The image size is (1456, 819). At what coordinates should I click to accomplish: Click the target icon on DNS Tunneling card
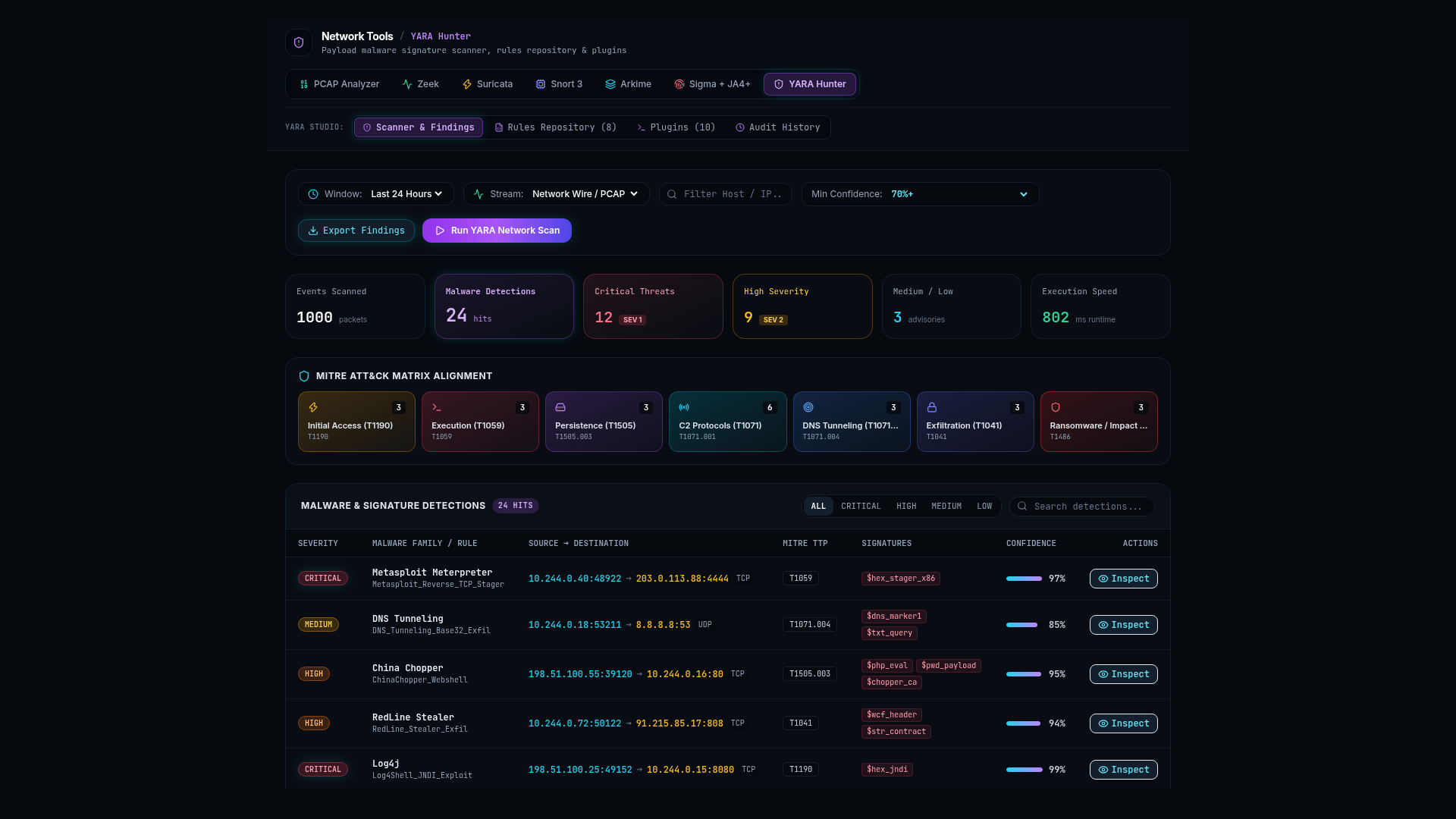pos(808,407)
